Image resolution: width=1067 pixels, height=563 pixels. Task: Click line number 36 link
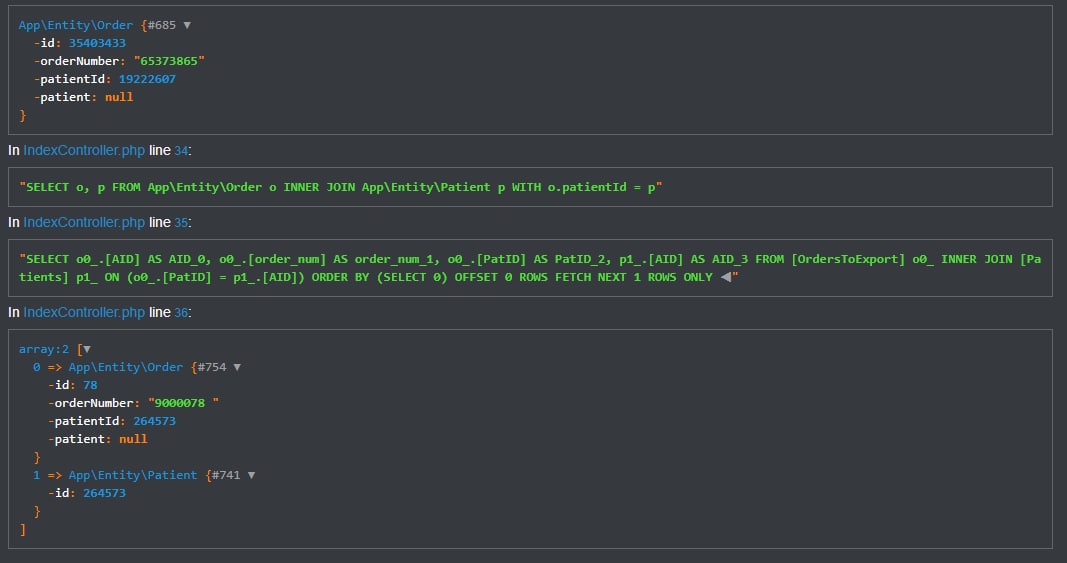pyautogui.click(x=181, y=312)
